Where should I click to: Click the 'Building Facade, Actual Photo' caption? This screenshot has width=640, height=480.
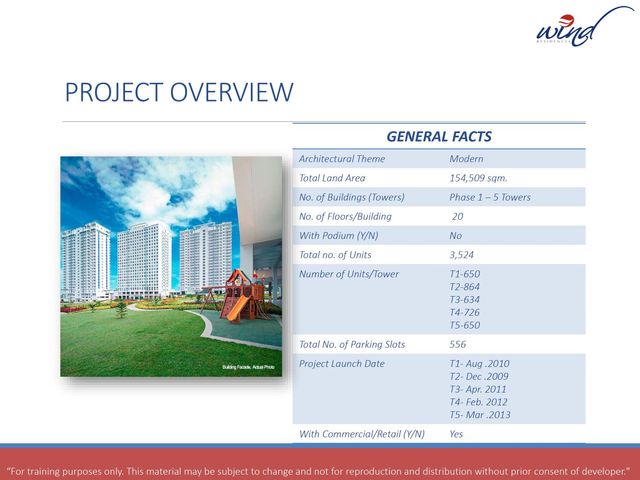coord(248,367)
